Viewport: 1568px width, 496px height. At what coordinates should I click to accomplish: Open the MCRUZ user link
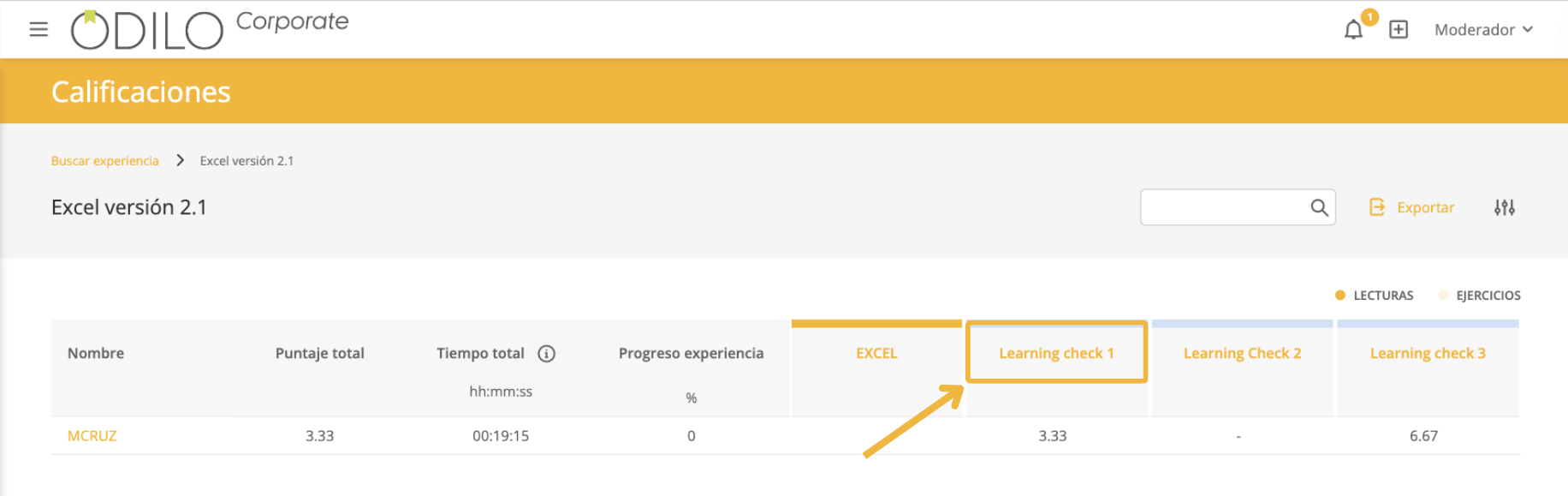pos(92,436)
